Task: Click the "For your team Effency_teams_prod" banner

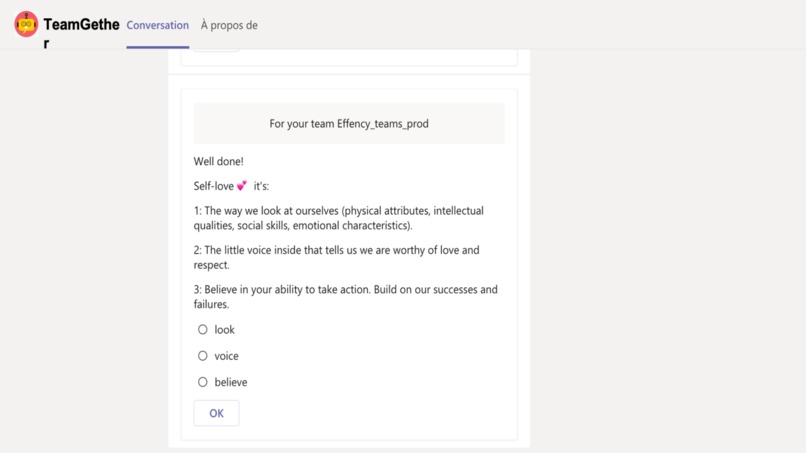Action: point(349,123)
